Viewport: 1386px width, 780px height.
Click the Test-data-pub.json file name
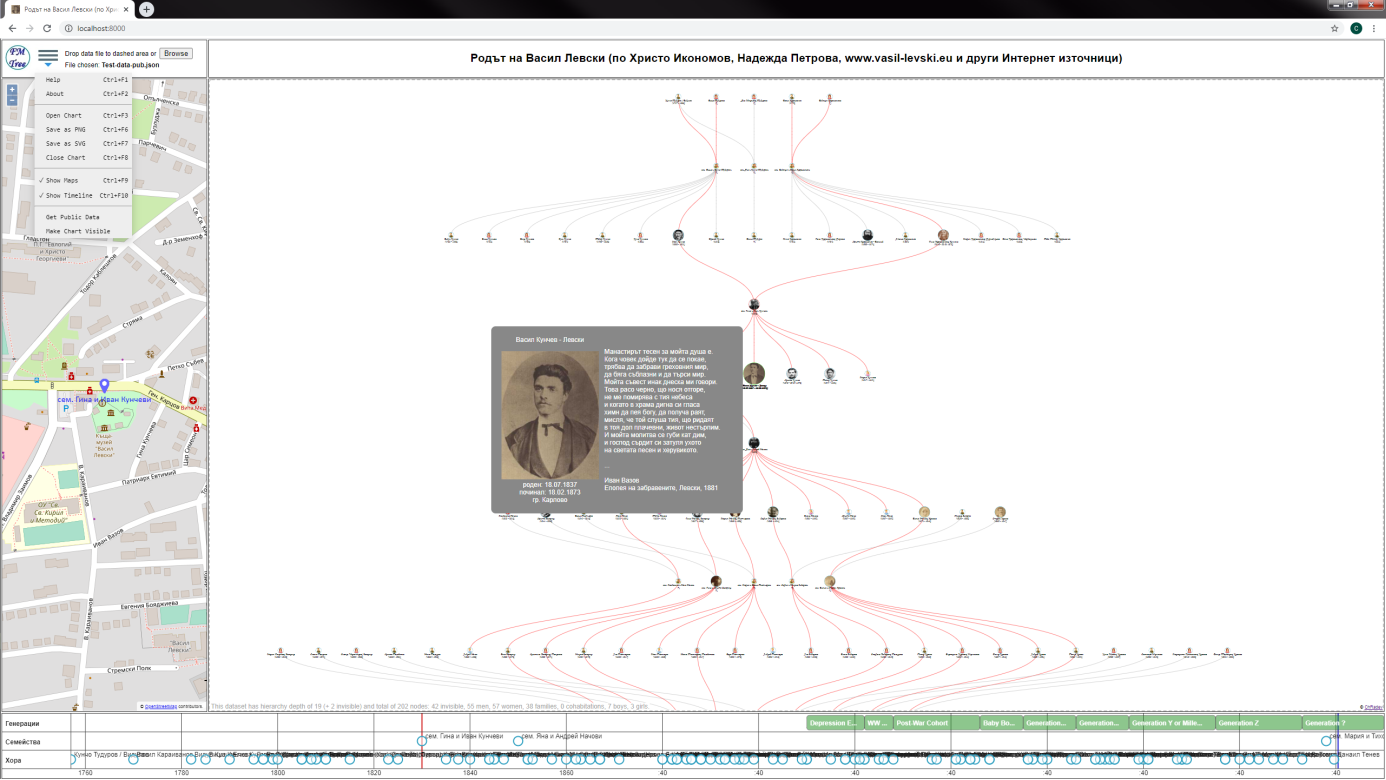(130, 65)
